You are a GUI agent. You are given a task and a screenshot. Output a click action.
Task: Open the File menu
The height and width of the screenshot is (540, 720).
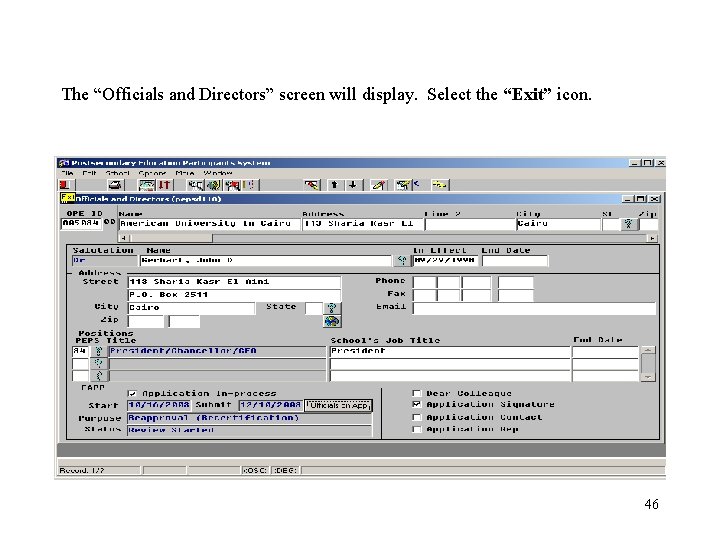[x=67, y=173]
